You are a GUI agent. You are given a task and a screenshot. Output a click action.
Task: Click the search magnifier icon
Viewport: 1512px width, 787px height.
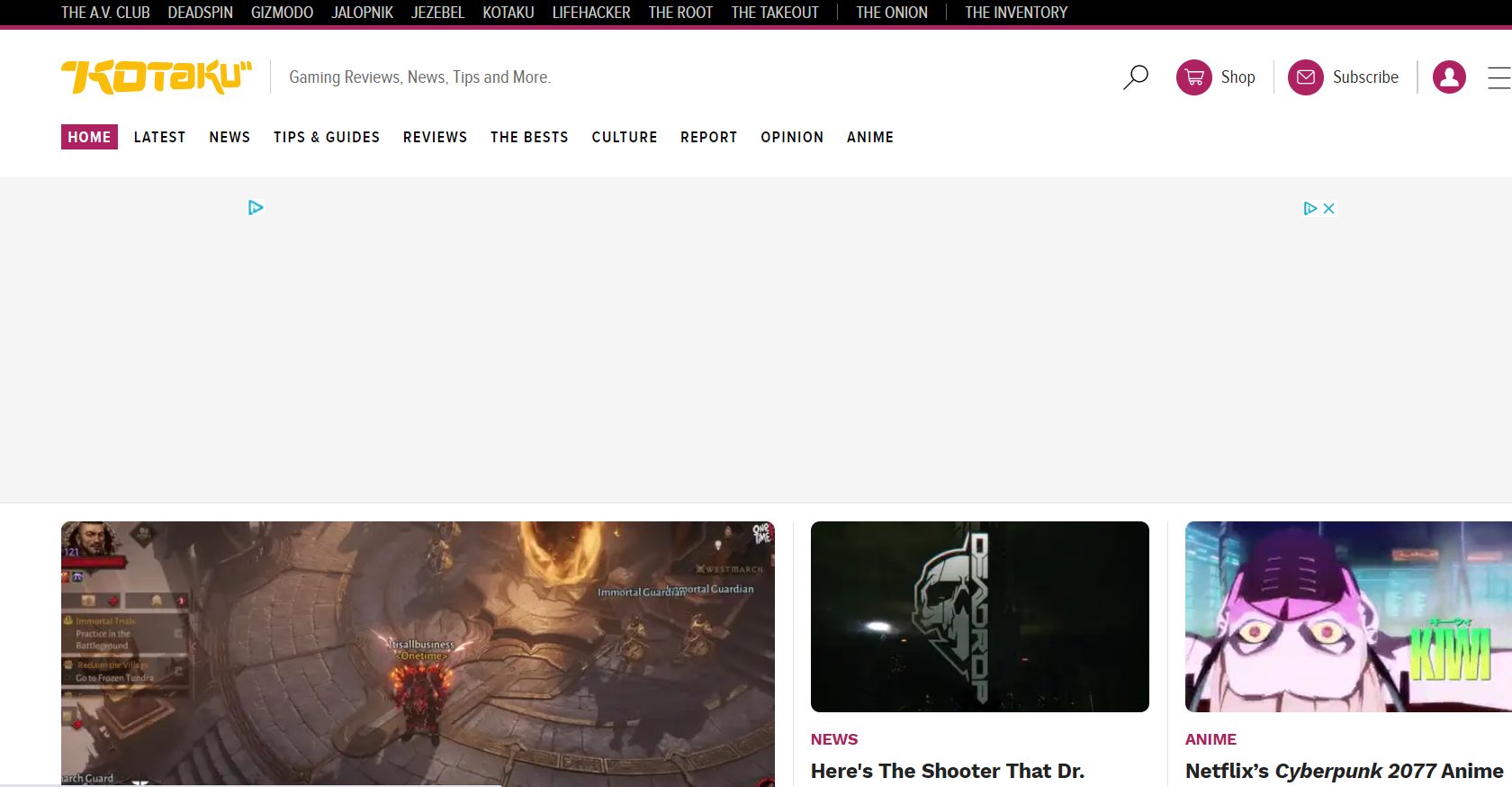click(x=1136, y=77)
